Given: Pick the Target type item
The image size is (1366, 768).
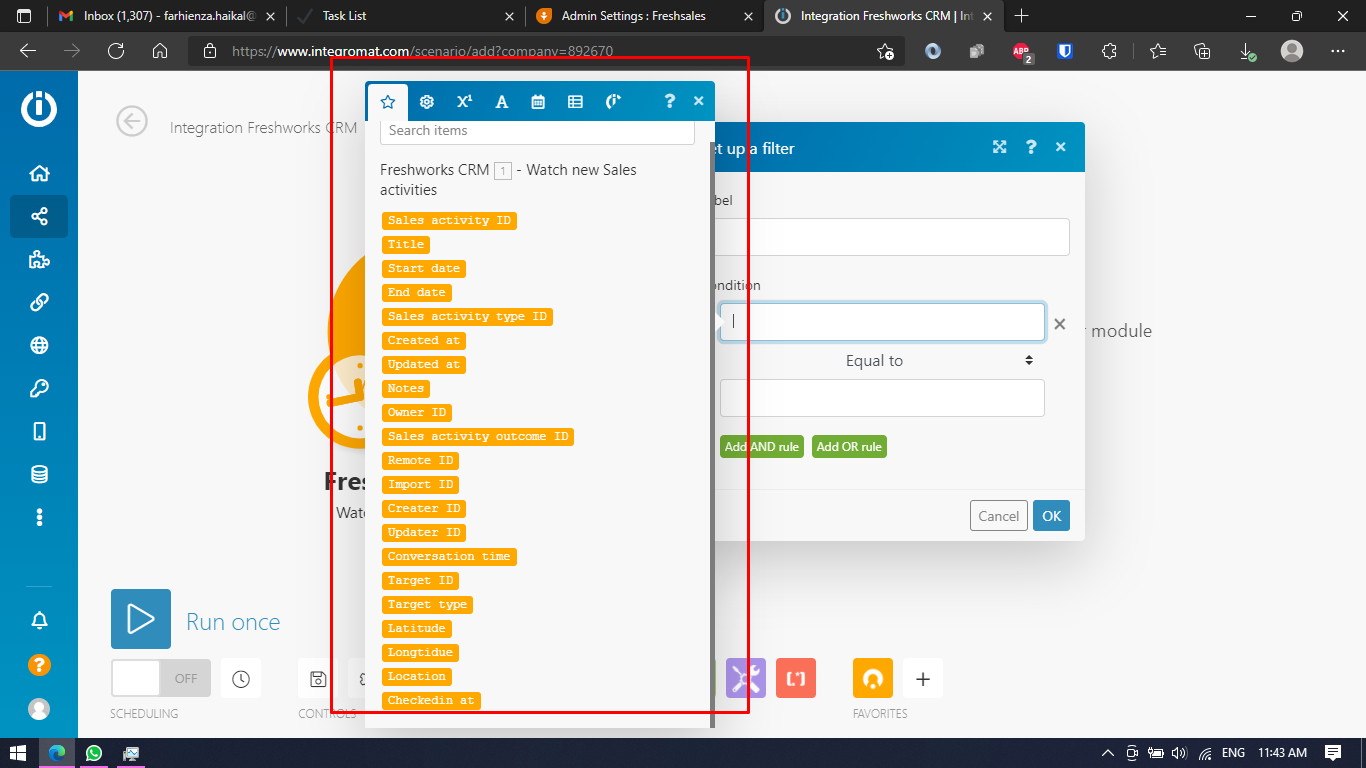Looking at the screenshot, I should [427, 604].
